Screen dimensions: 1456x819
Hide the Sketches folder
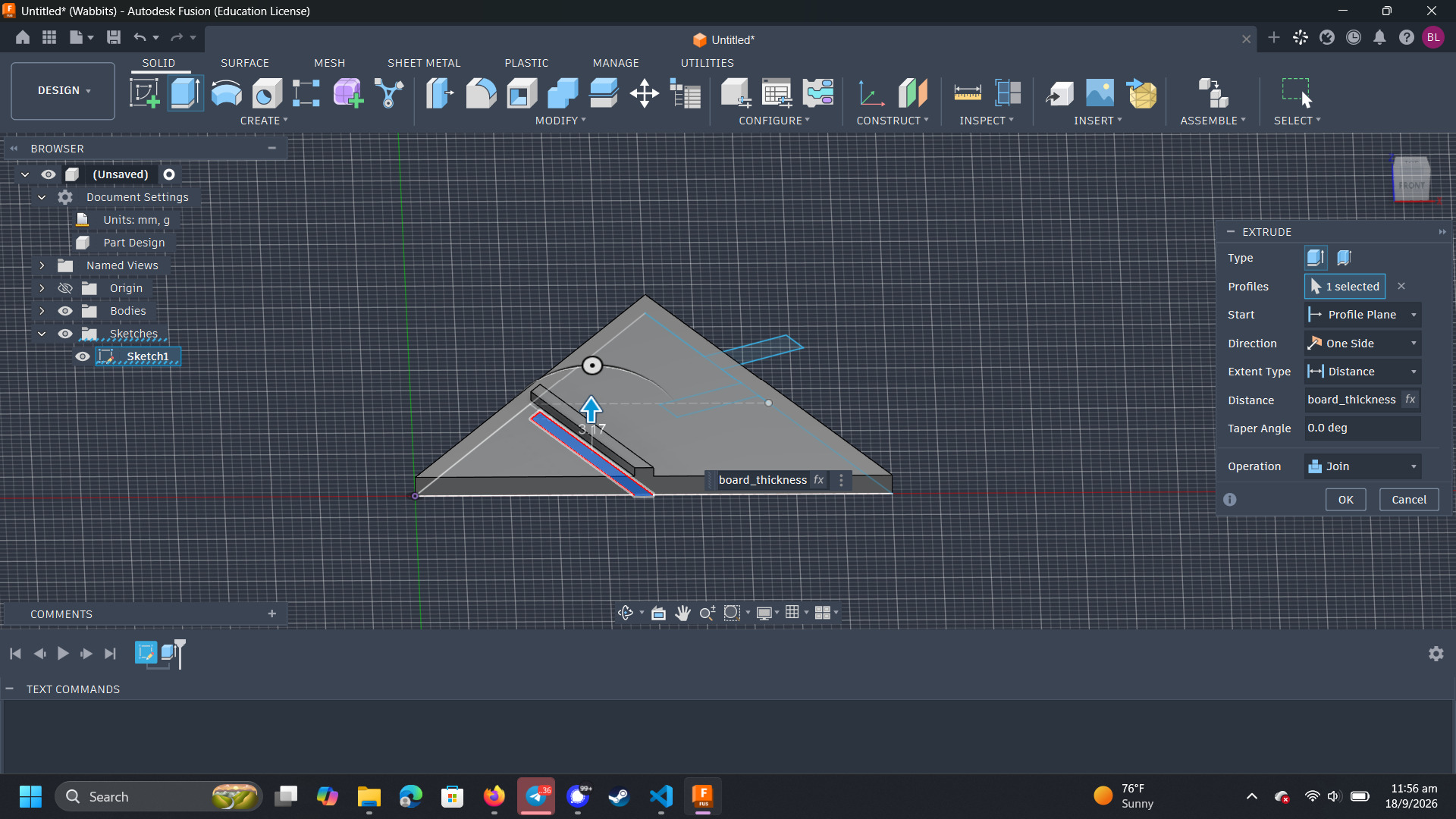tap(65, 334)
